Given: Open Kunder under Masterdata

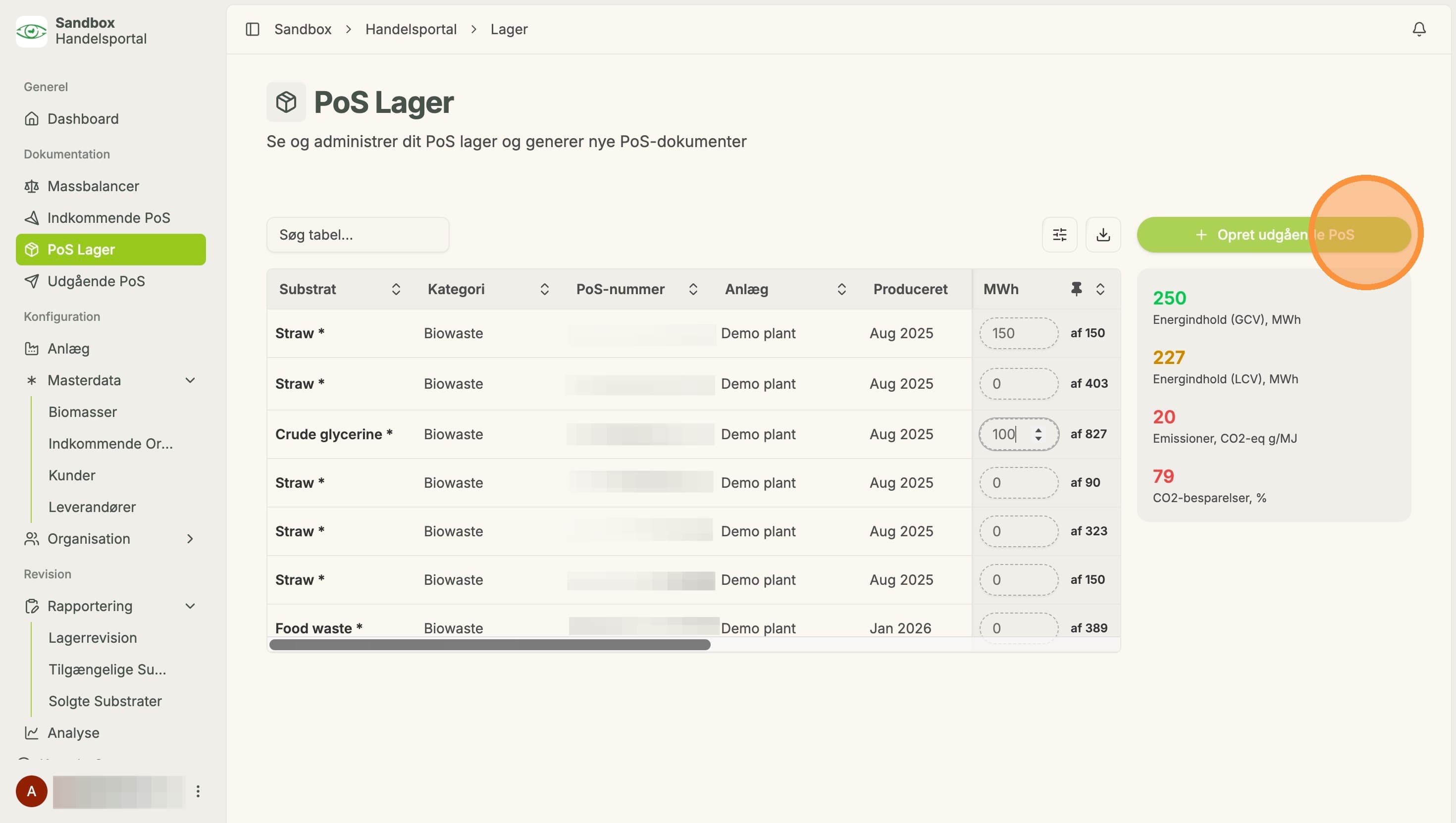Looking at the screenshot, I should pos(72,475).
